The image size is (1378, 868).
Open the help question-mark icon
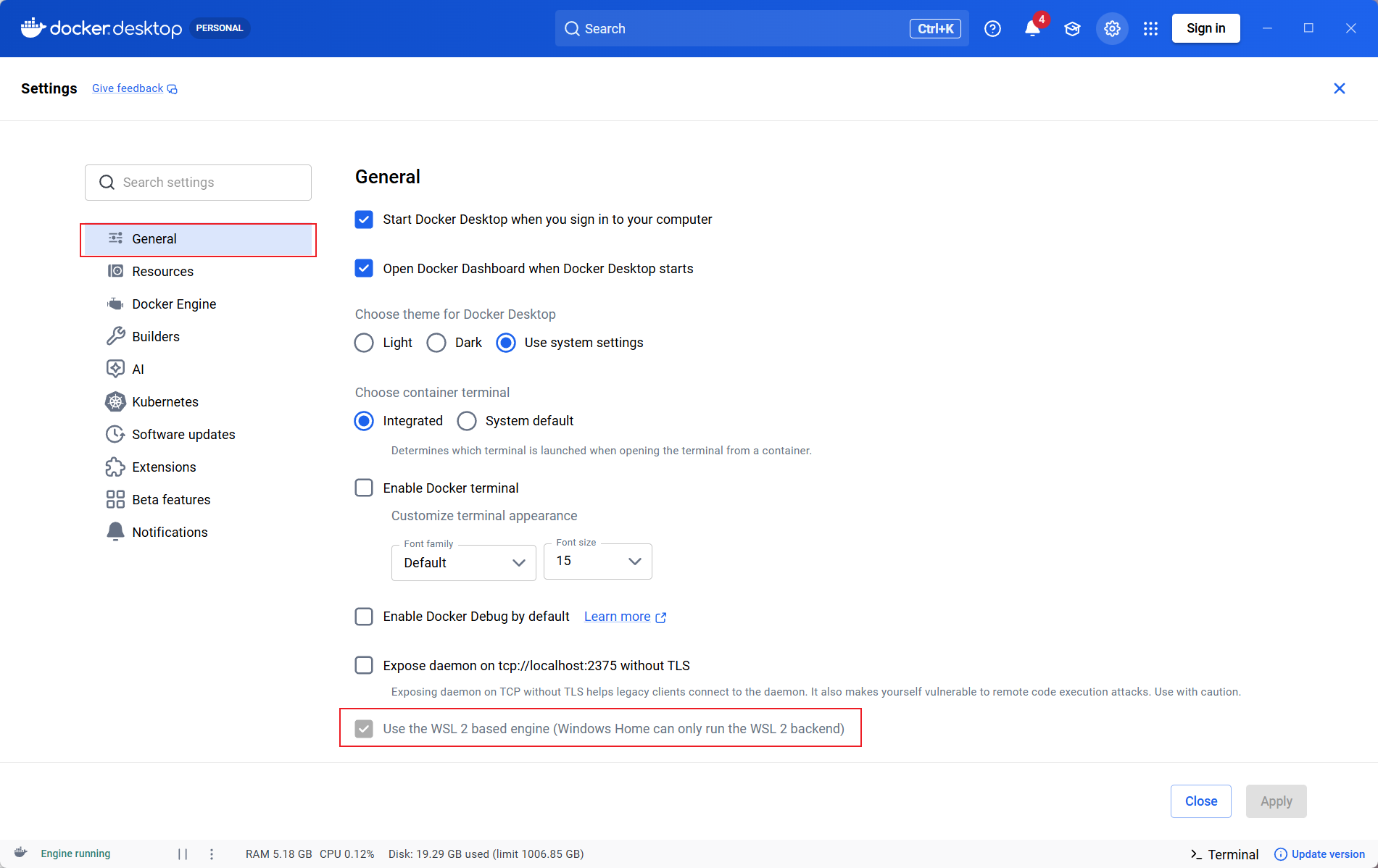[x=992, y=28]
